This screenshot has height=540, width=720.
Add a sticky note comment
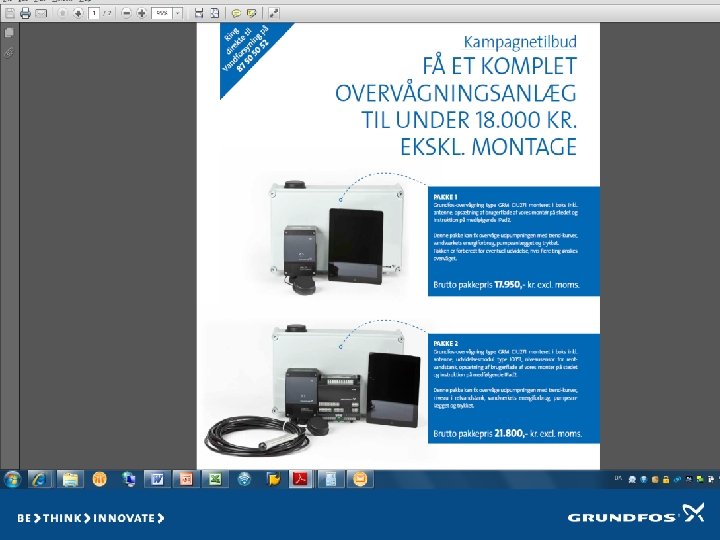coord(236,13)
